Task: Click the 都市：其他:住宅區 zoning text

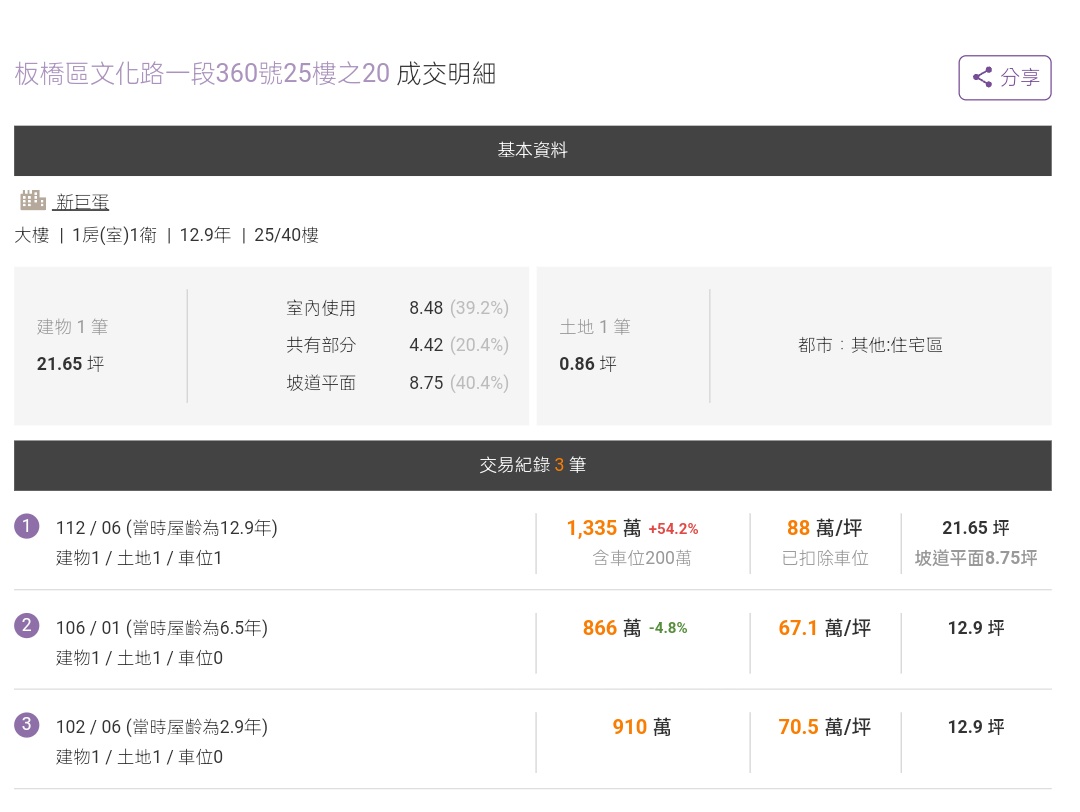Action: coord(870,345)
